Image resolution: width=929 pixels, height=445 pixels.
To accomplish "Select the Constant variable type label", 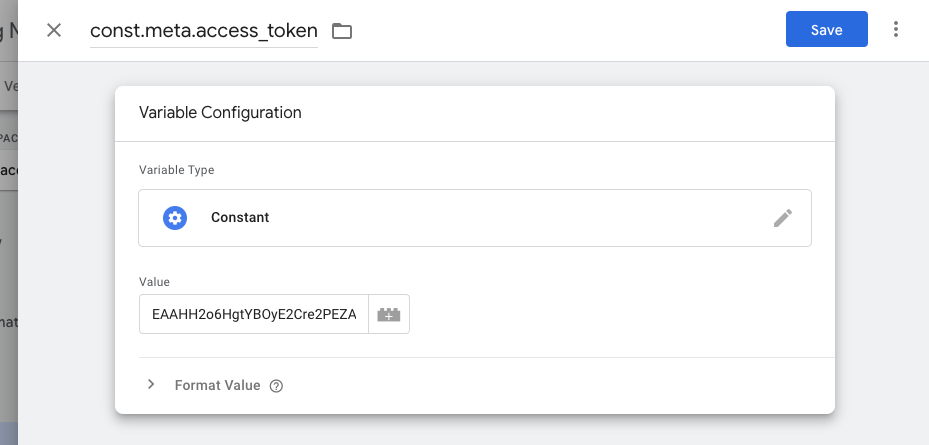I will tap(240, 218).
